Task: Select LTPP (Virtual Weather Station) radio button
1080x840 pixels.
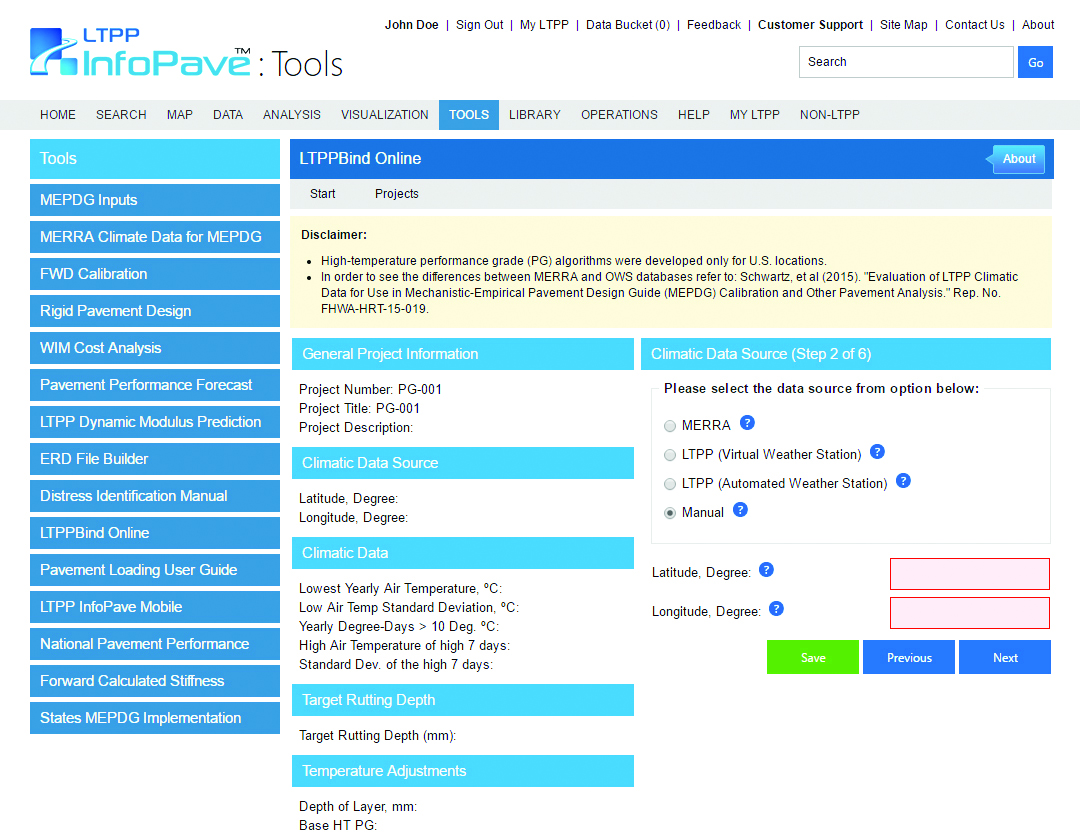Action: pos(669,455)
